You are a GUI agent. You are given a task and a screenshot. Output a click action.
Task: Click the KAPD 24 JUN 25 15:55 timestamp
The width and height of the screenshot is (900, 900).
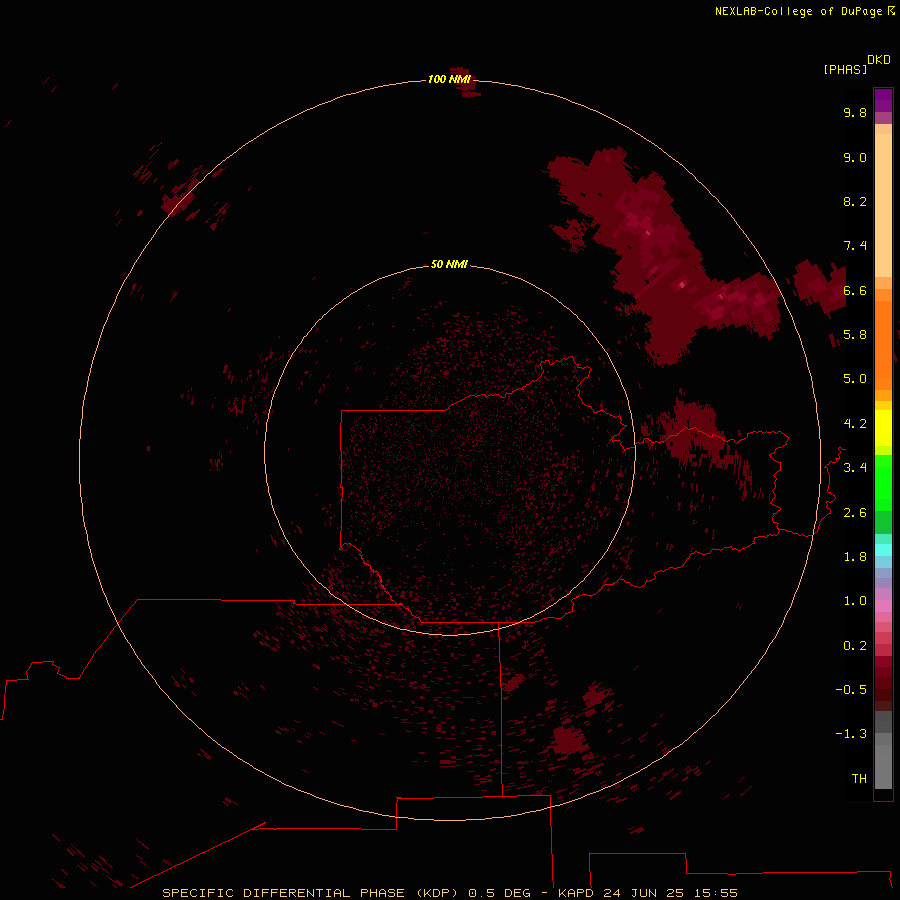[x=648, y=893]
